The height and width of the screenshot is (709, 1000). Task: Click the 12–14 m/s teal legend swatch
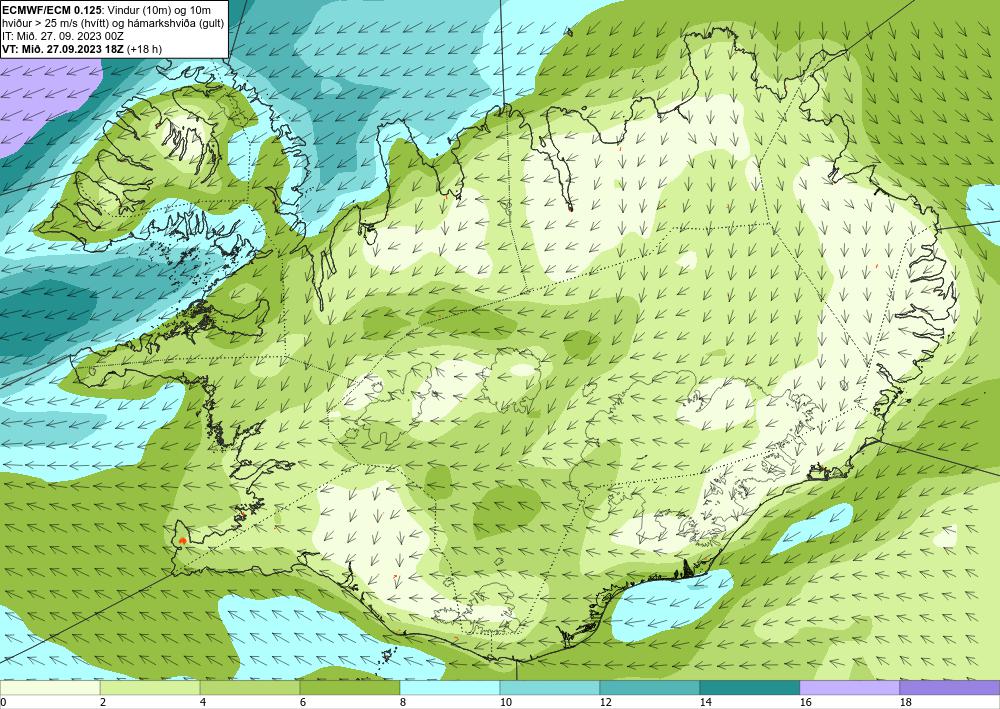(x=649, y=688)
